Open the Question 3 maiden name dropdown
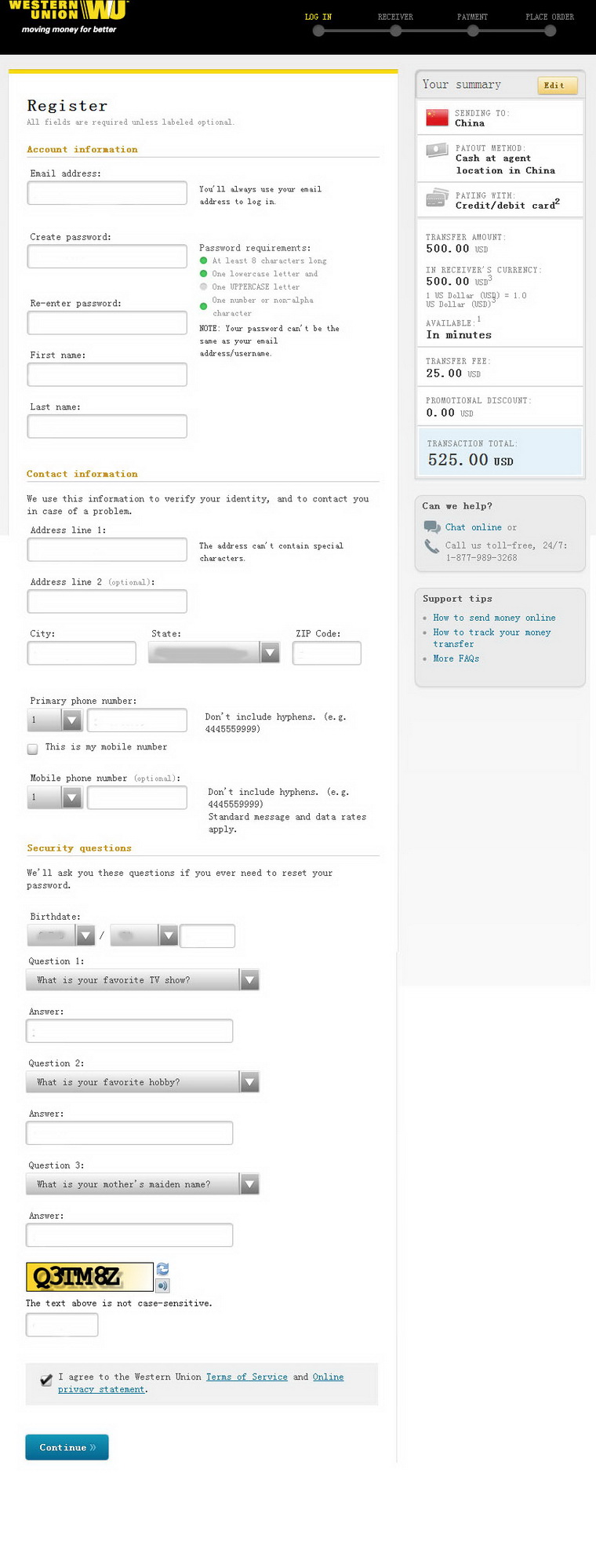The image size is (596, 1568). 249,1184
